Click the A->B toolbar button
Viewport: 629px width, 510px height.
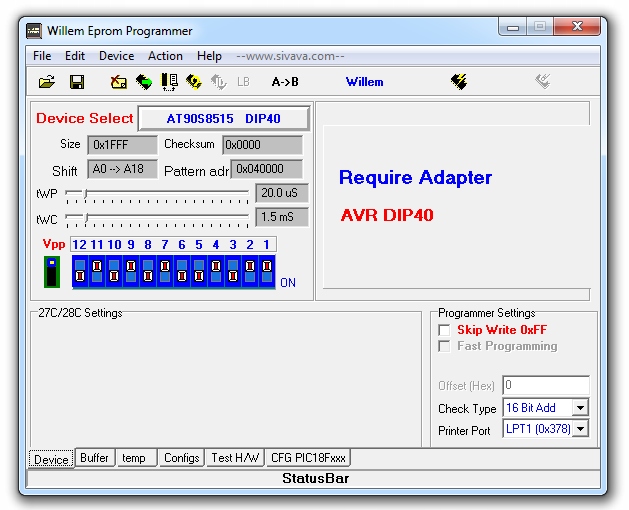pyautogui.click(x=285, y=82)
